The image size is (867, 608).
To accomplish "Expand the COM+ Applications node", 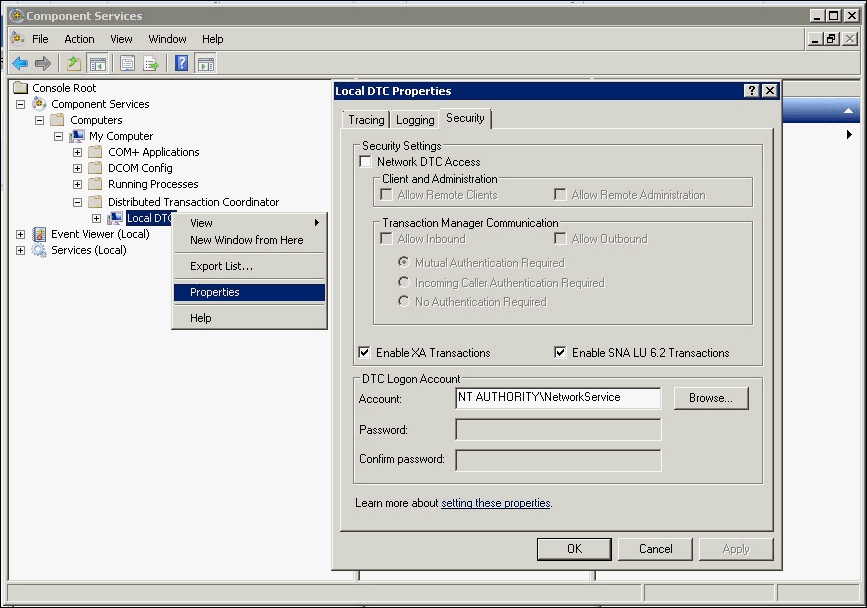I will pyautogui.click(x=77, y=152).
